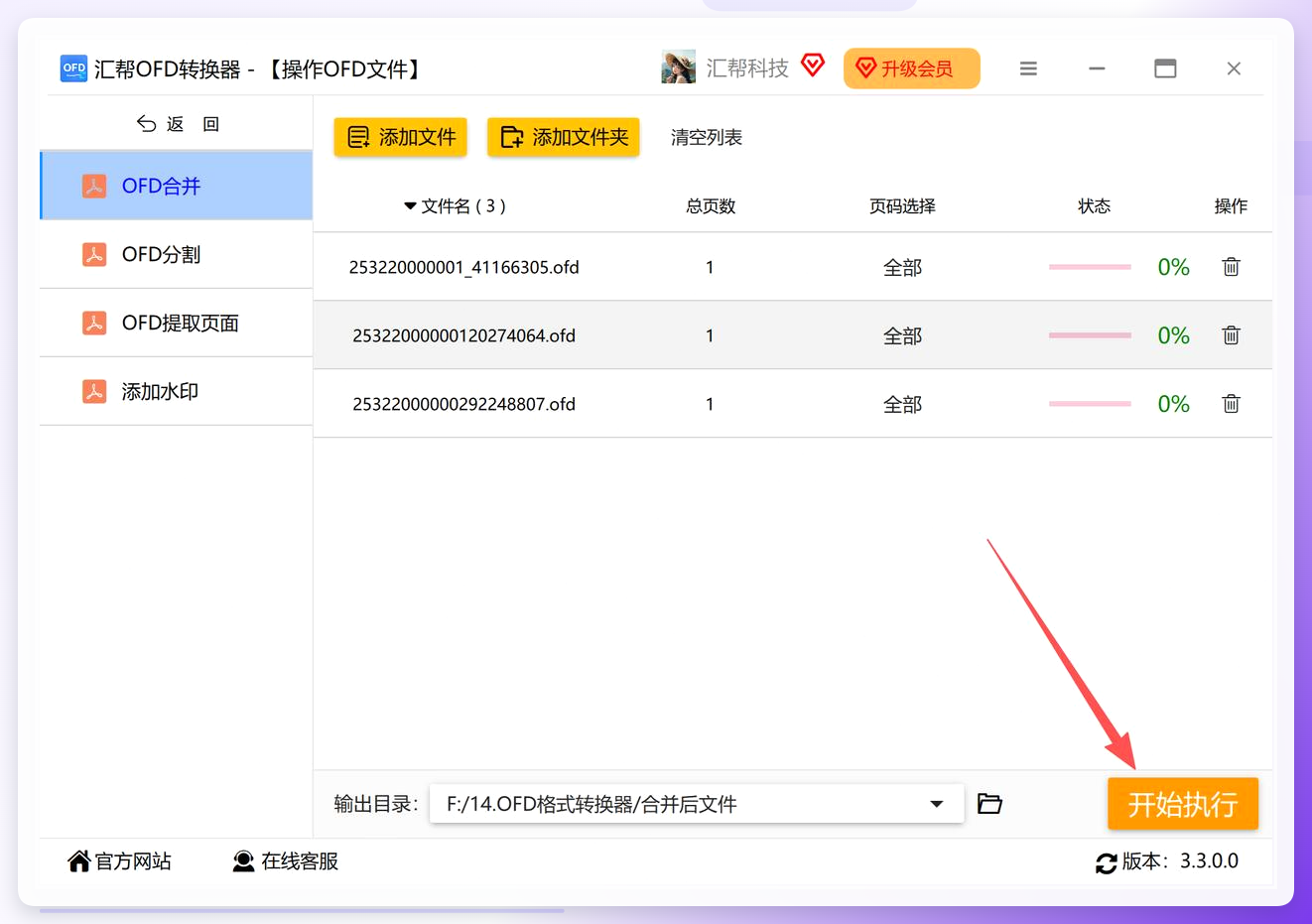
Task: Toggle sort arrow beside 文件名 header
Action: 410,206
